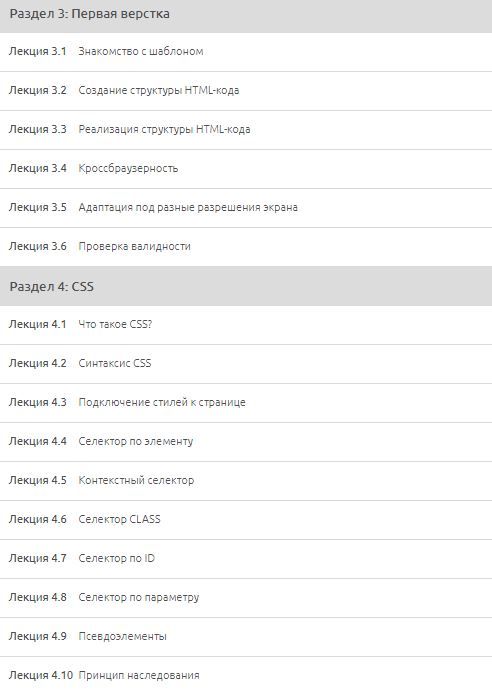Click the Лекция 3.6 label
492x690 pixels.
coord(37,246)
